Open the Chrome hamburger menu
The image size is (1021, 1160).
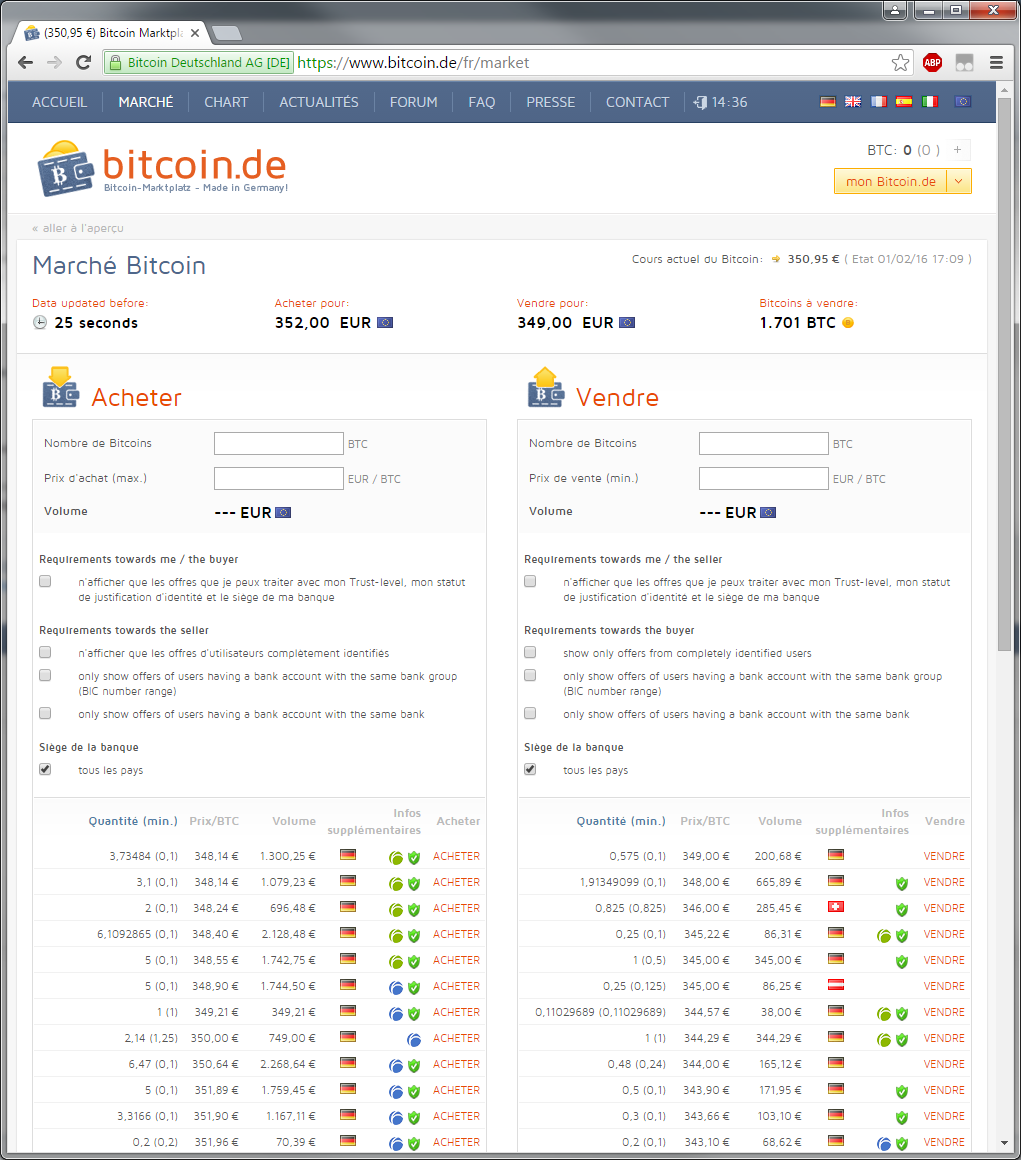pos(996,63)
